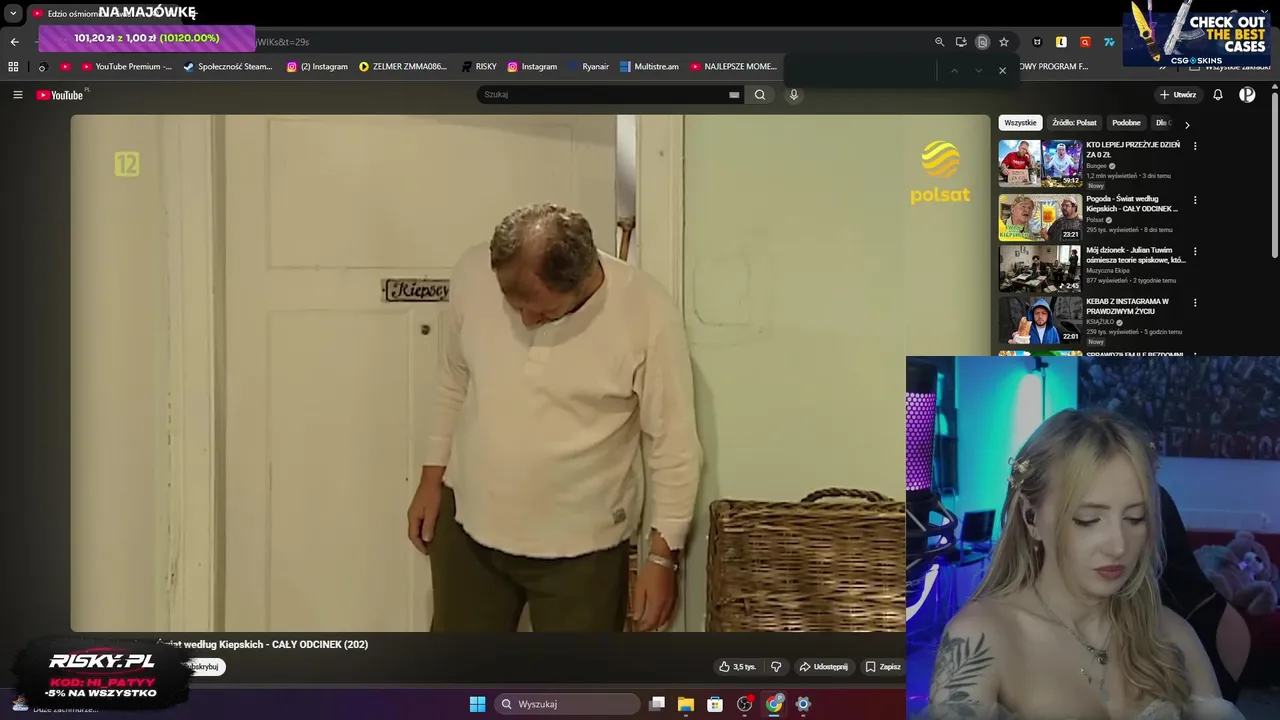This screenshot has height=720, width=1280.
Task: Save the video with Zapisz
Action: coord(883,667)
